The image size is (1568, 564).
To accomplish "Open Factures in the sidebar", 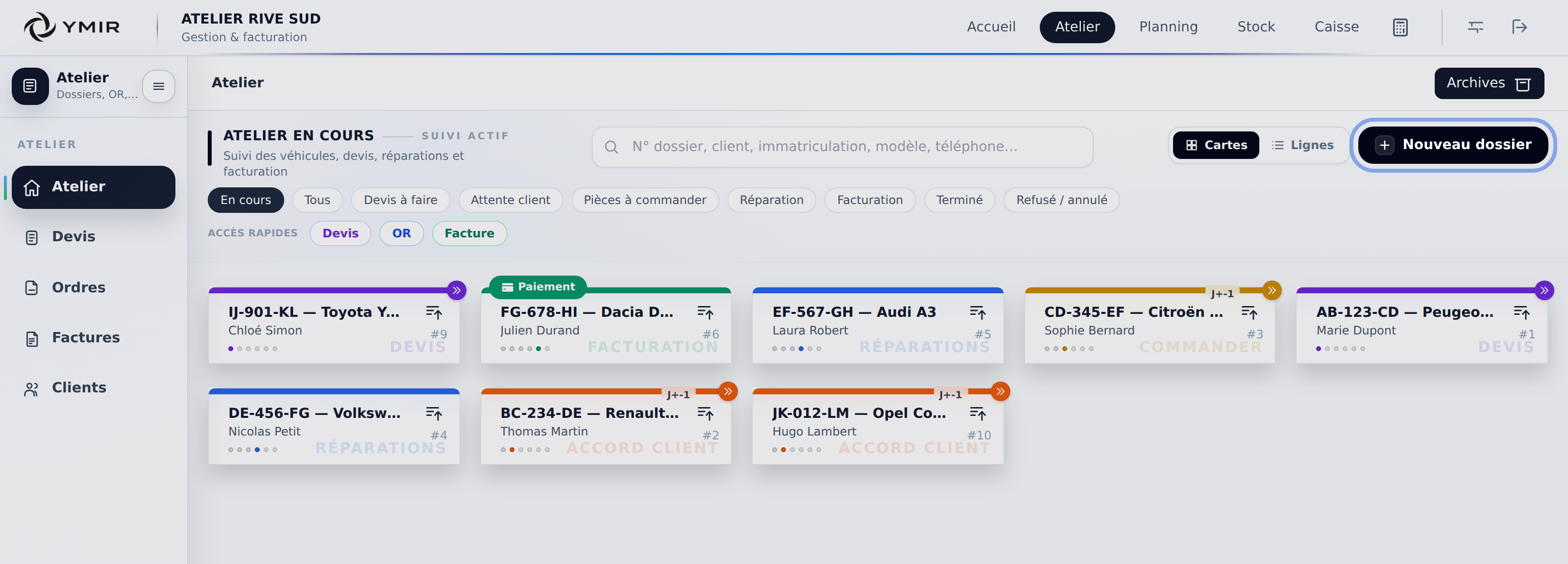I will coord(93,338).
